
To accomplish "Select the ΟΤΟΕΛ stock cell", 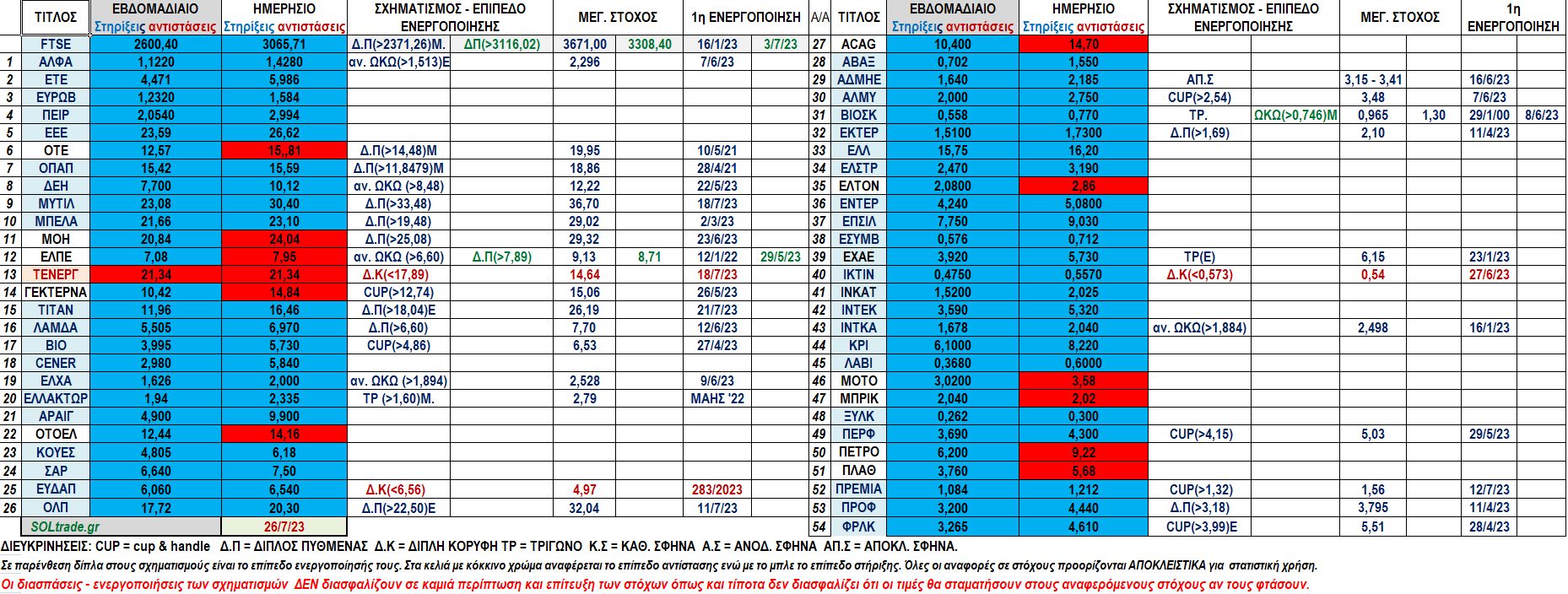I will [56, 434].
